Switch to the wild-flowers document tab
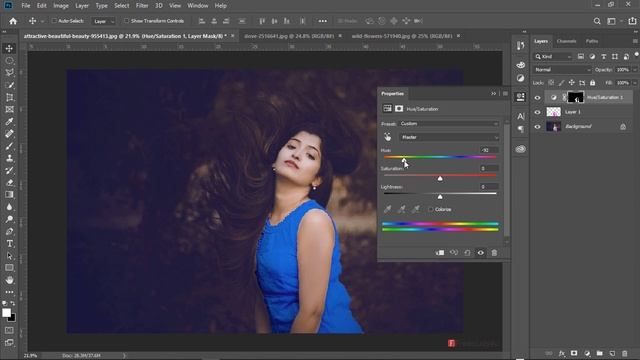640x360 pixels. click(x=402, y=36)
